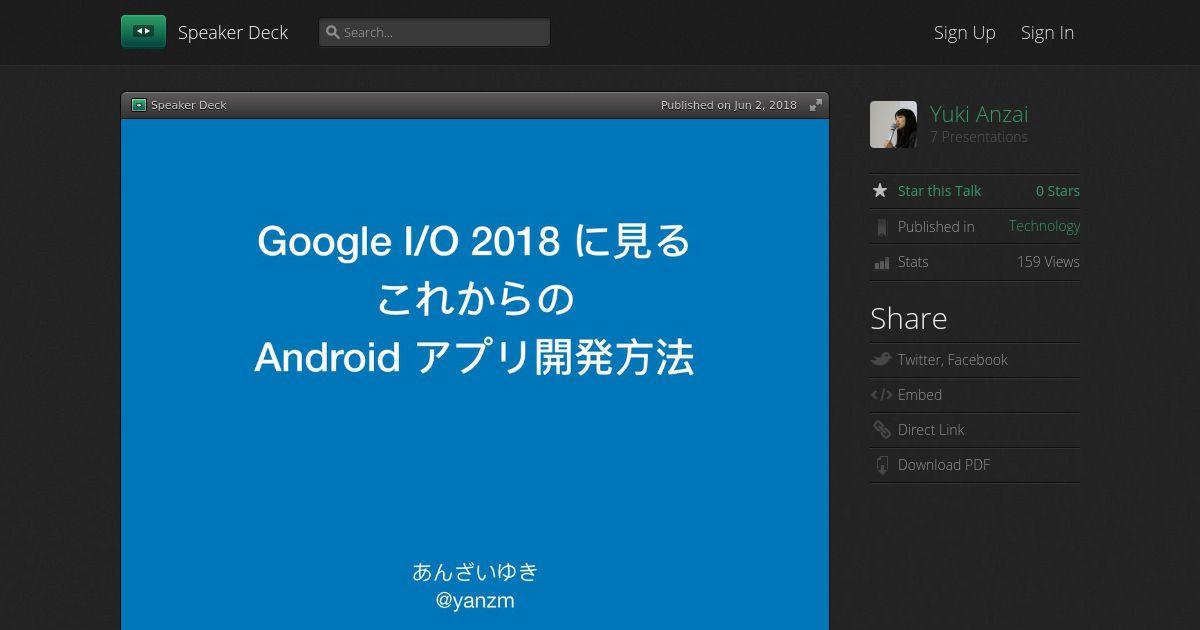This screenshot has height=630, width=1200.
Task: Click the Download PDF icon
Action: click(881, 465)
